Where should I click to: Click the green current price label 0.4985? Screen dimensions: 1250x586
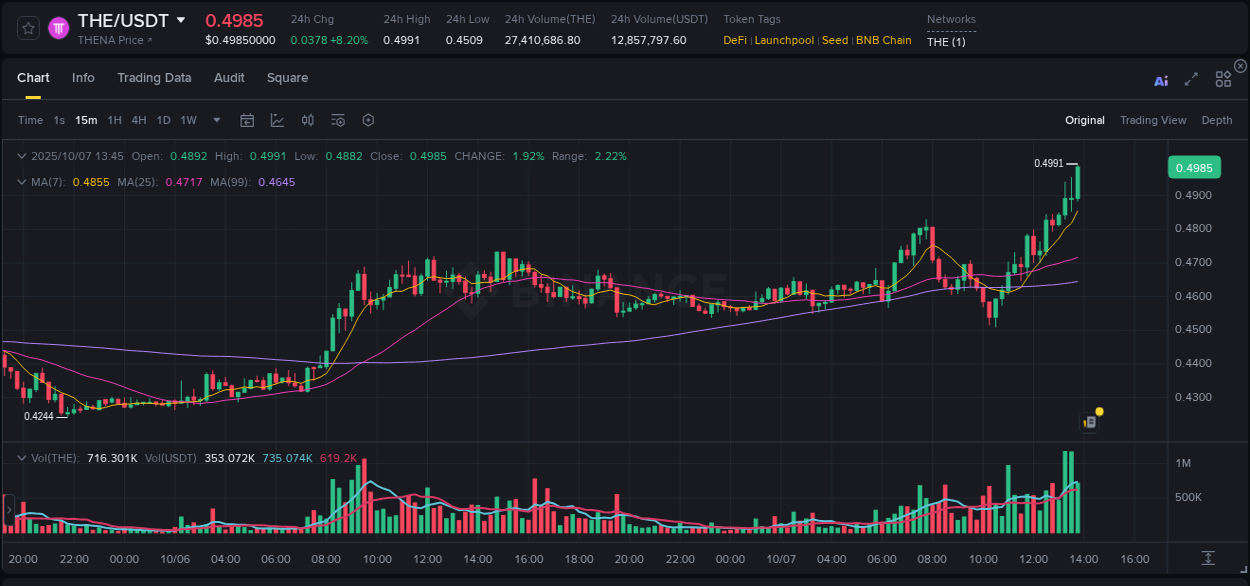(1194, 167)
